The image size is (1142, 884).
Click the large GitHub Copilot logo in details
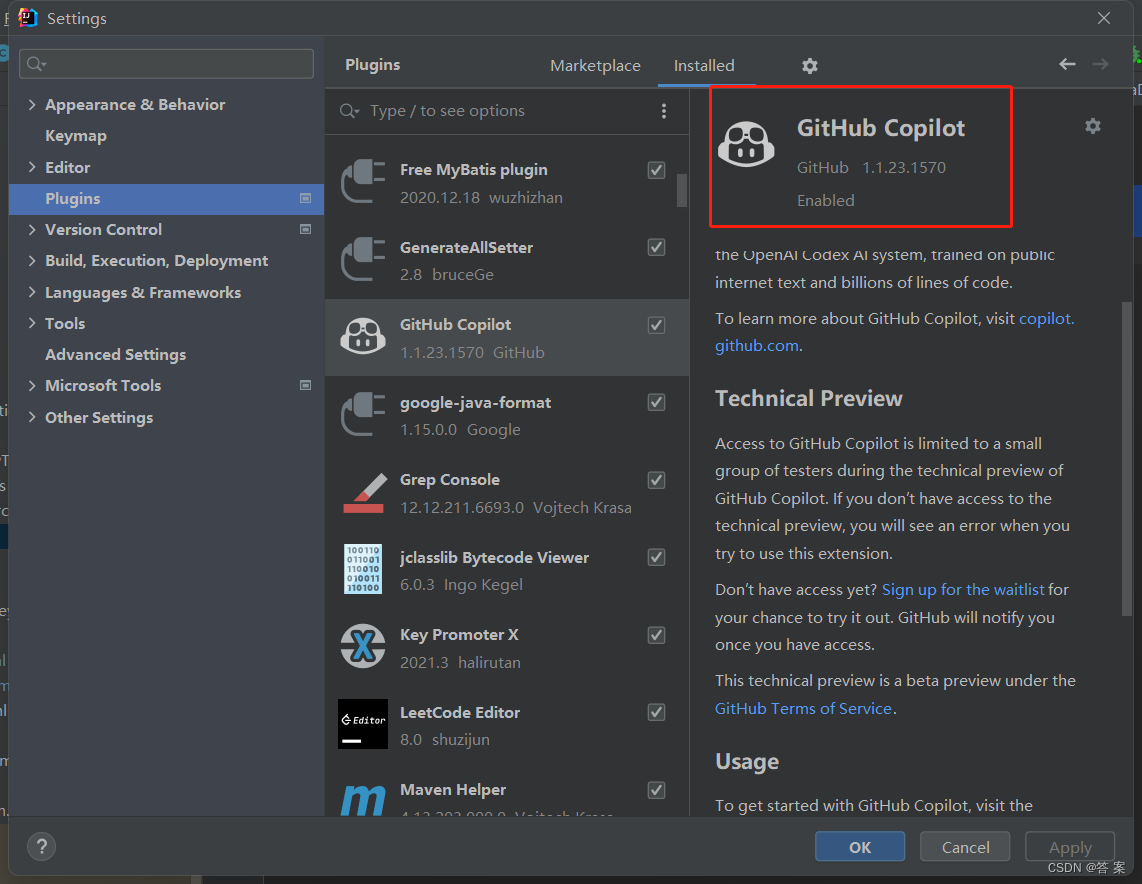(x=746, y=144)
